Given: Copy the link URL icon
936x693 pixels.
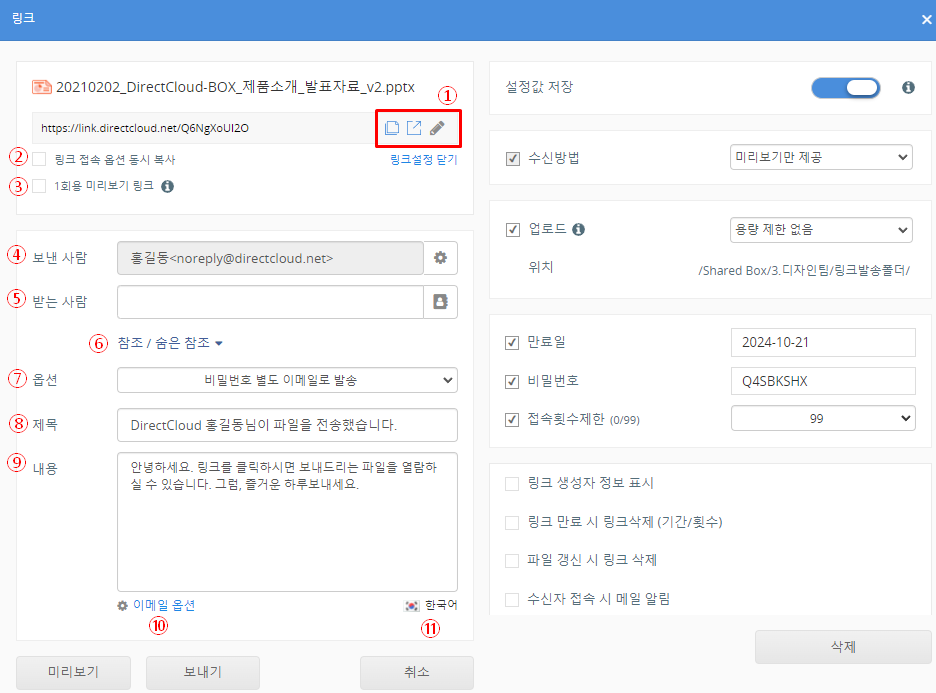Looking at the screenshot, I should 392,128.
